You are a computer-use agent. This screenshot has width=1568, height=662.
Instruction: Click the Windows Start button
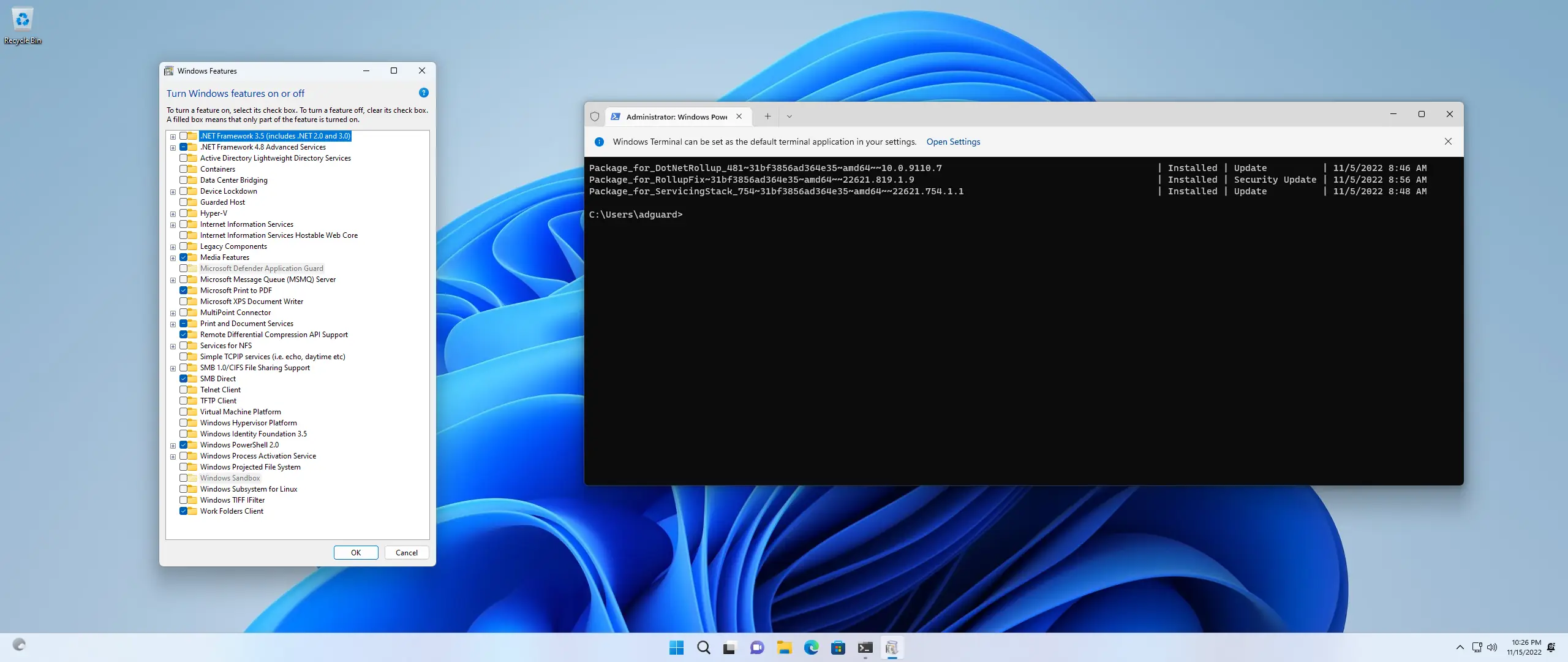[676, 648]
